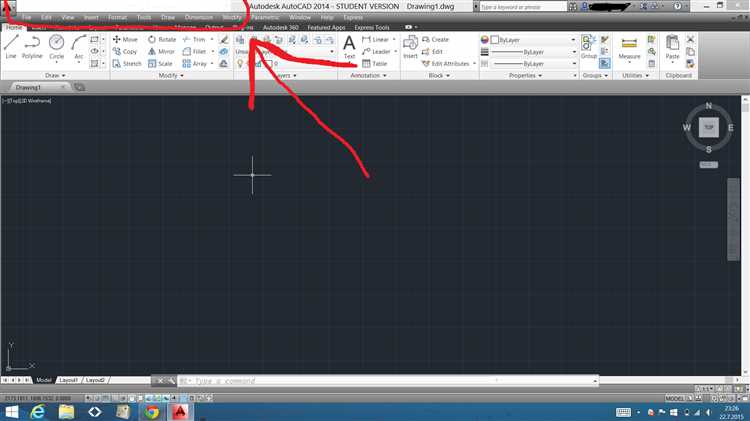Select the Drawing1 file tab
This screenshot has width=750, height=421.
tap(38, 87)
